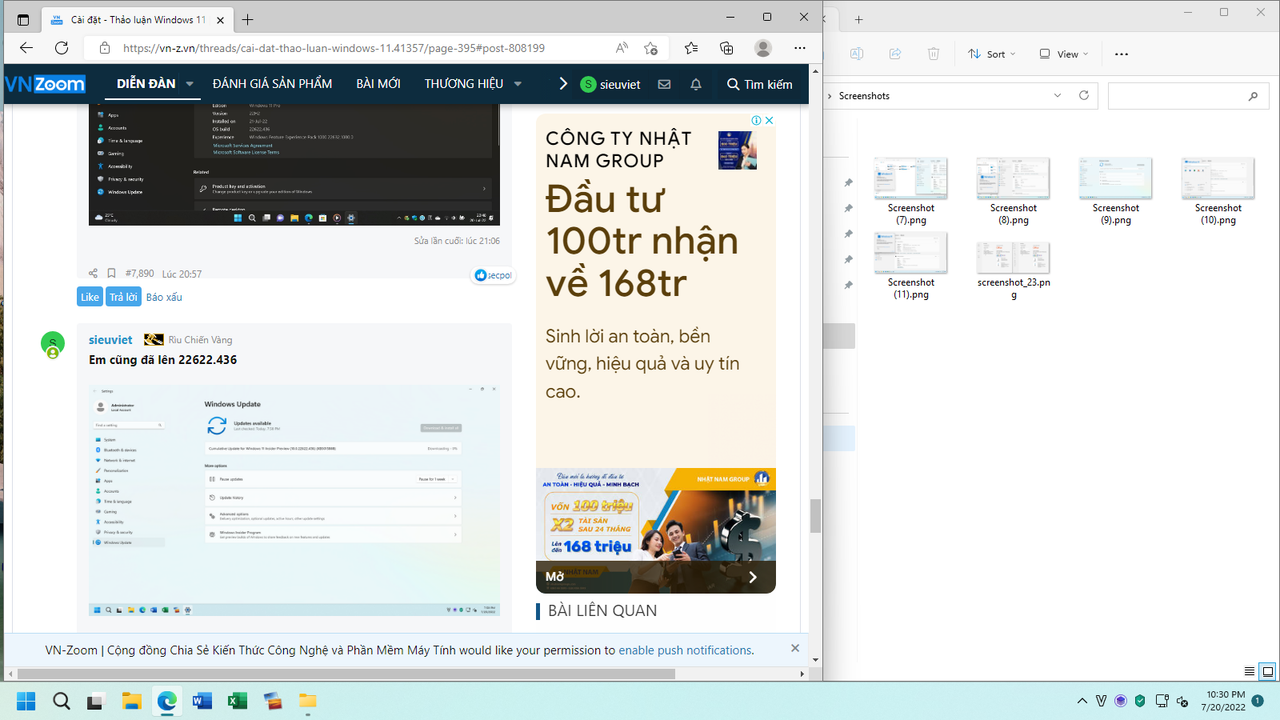Expand THƯƠNG HIỆU dropdown arrow
The width and height of the screenshot is (1280, 720).
[x=517, y=84]
